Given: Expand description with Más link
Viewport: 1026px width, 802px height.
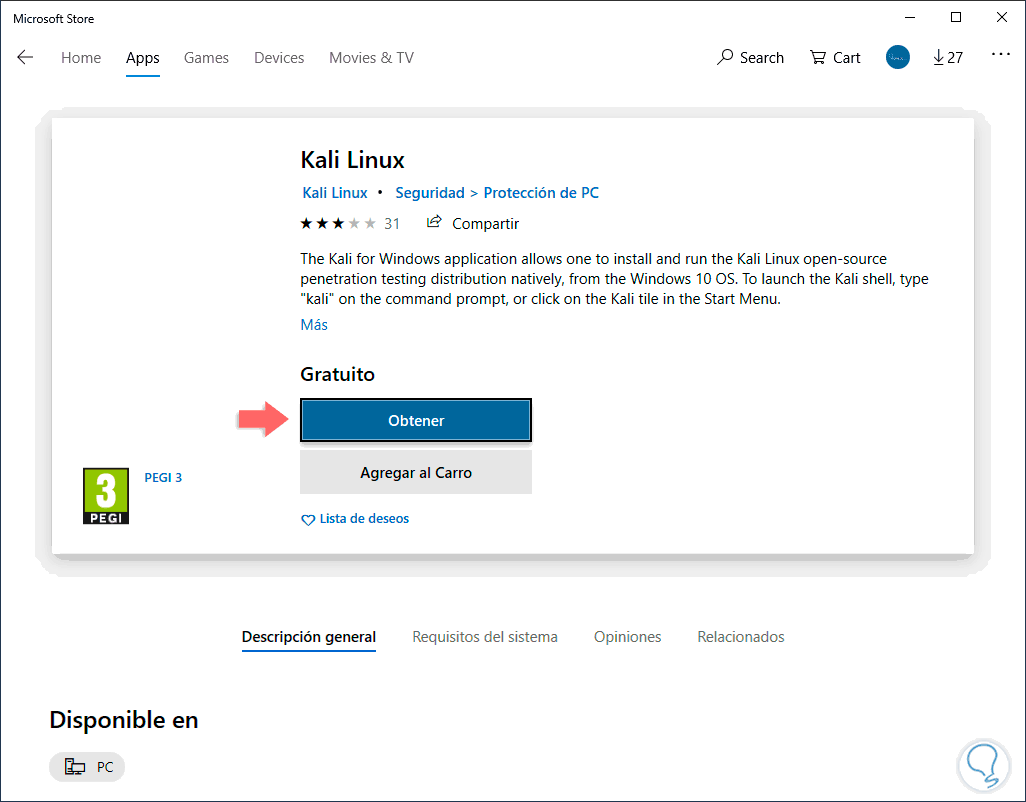Looking at the screenshot, I should pos(314,325).
